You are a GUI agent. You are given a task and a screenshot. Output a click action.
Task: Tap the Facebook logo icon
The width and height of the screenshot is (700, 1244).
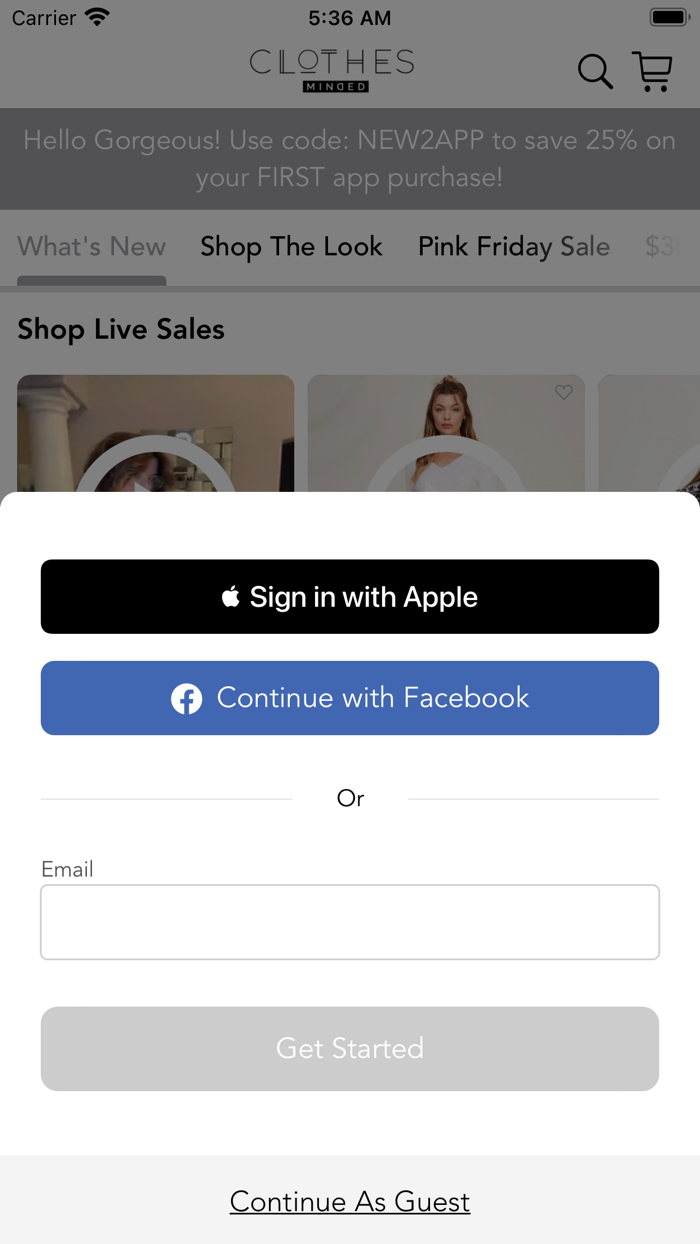click(186, 698)
